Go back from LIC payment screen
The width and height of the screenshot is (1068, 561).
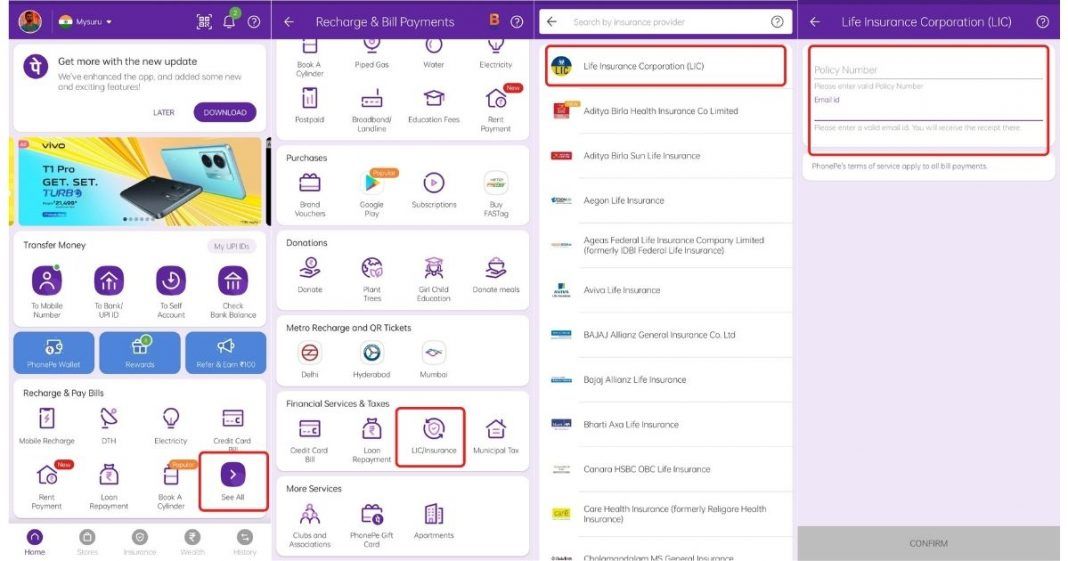[x=815, y=22]
